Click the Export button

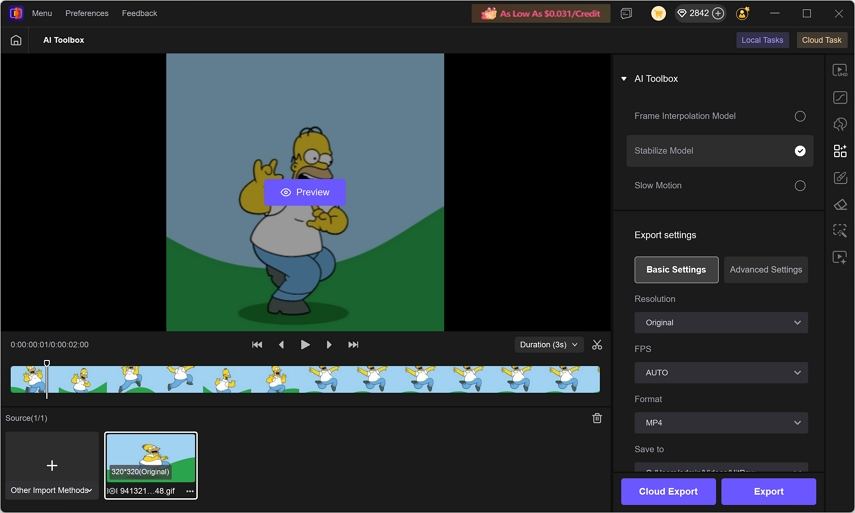[x=768, y=492]
